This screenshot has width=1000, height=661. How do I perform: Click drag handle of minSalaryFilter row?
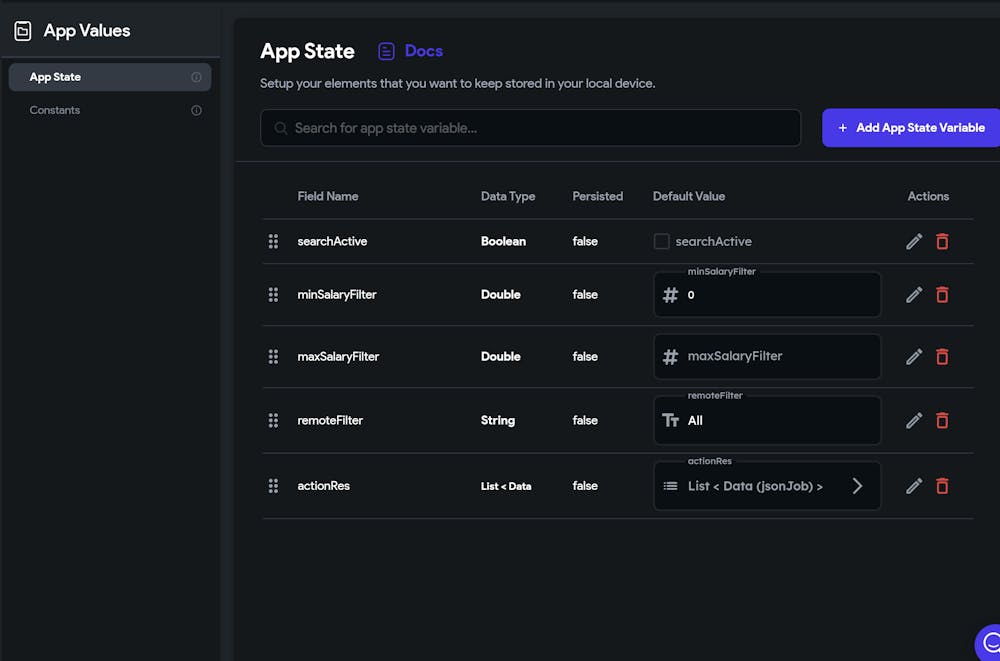click(x=273, y=295)
